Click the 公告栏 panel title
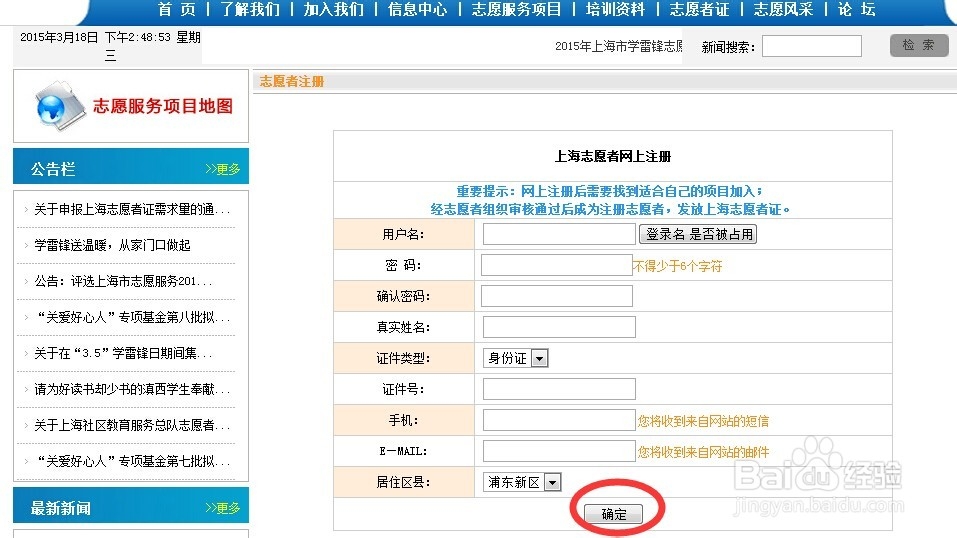This screenshot has width=957, height=538. click(x=52, y=169)
